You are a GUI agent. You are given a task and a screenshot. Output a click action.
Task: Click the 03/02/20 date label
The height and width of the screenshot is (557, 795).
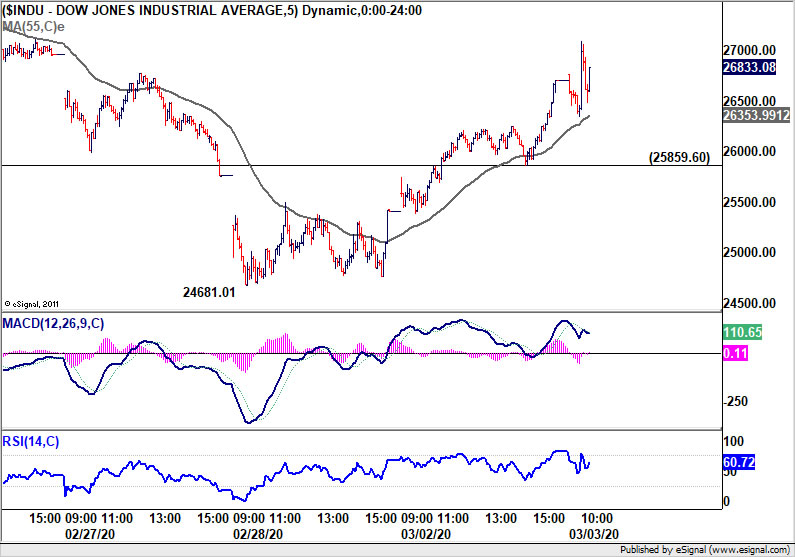point(426,534)
